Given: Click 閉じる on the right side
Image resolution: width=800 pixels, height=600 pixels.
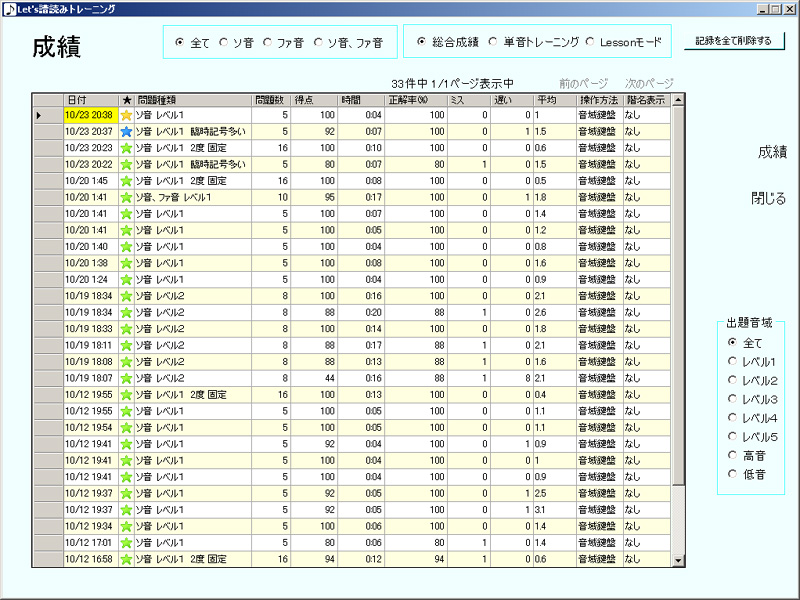Looking at the screenshot, I should point(768,198).
